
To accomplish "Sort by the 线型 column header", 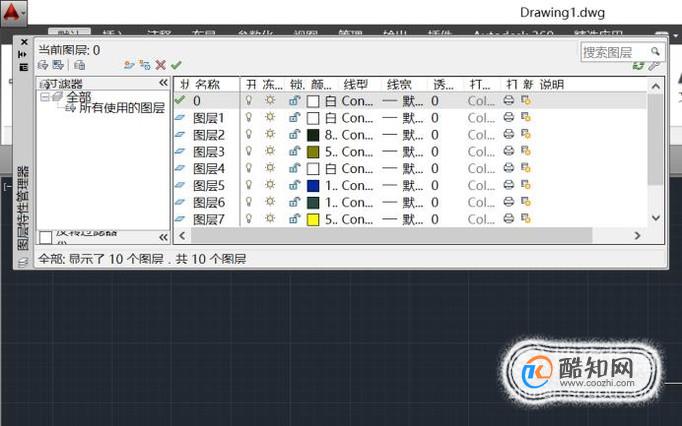I will pyautogui.click(x=355, y=84).
